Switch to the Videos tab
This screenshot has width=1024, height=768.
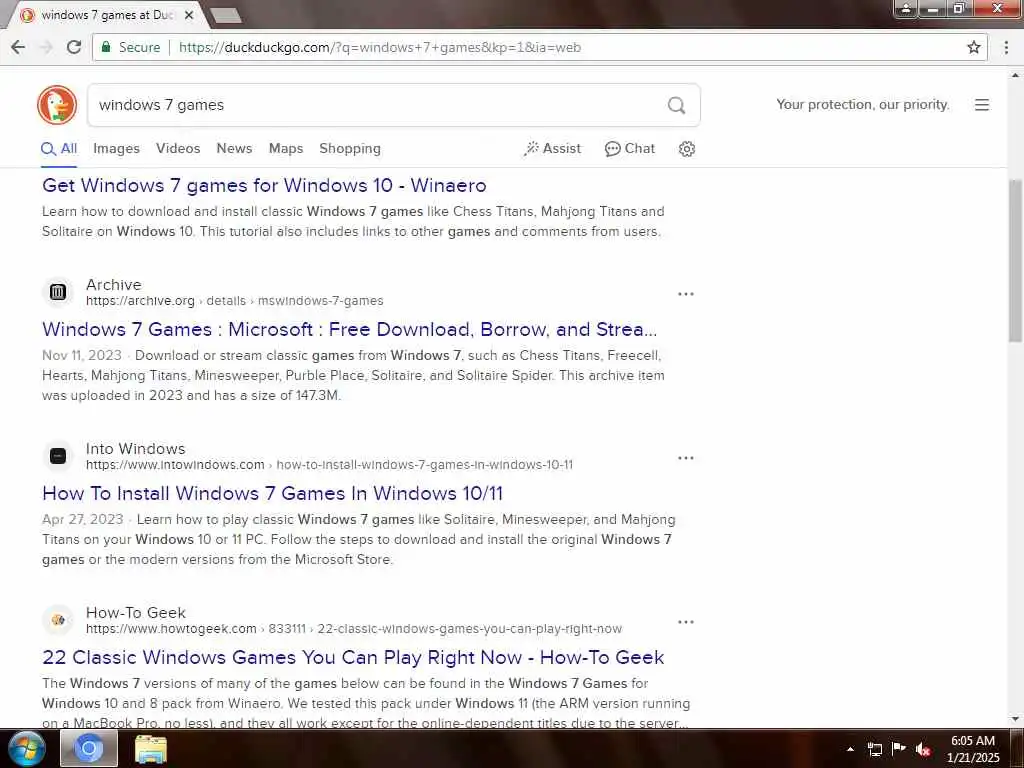point(178,149)
